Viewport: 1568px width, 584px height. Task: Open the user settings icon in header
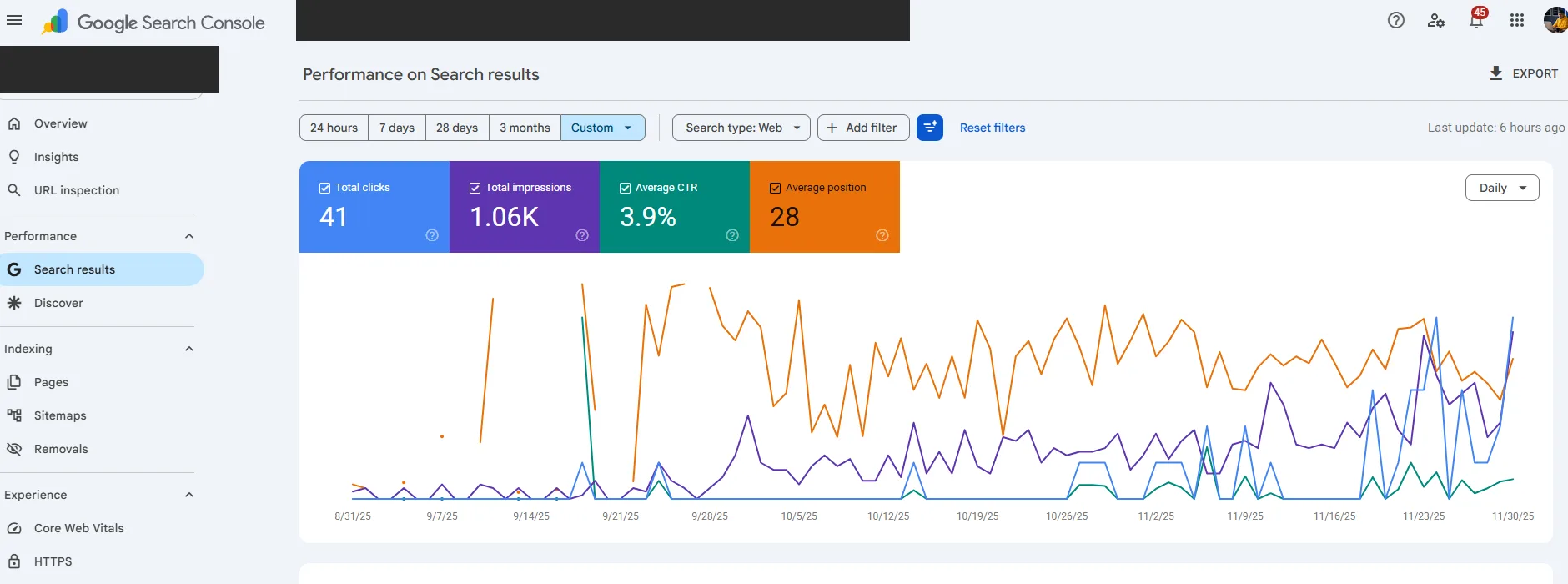[x=1436, y=21]
